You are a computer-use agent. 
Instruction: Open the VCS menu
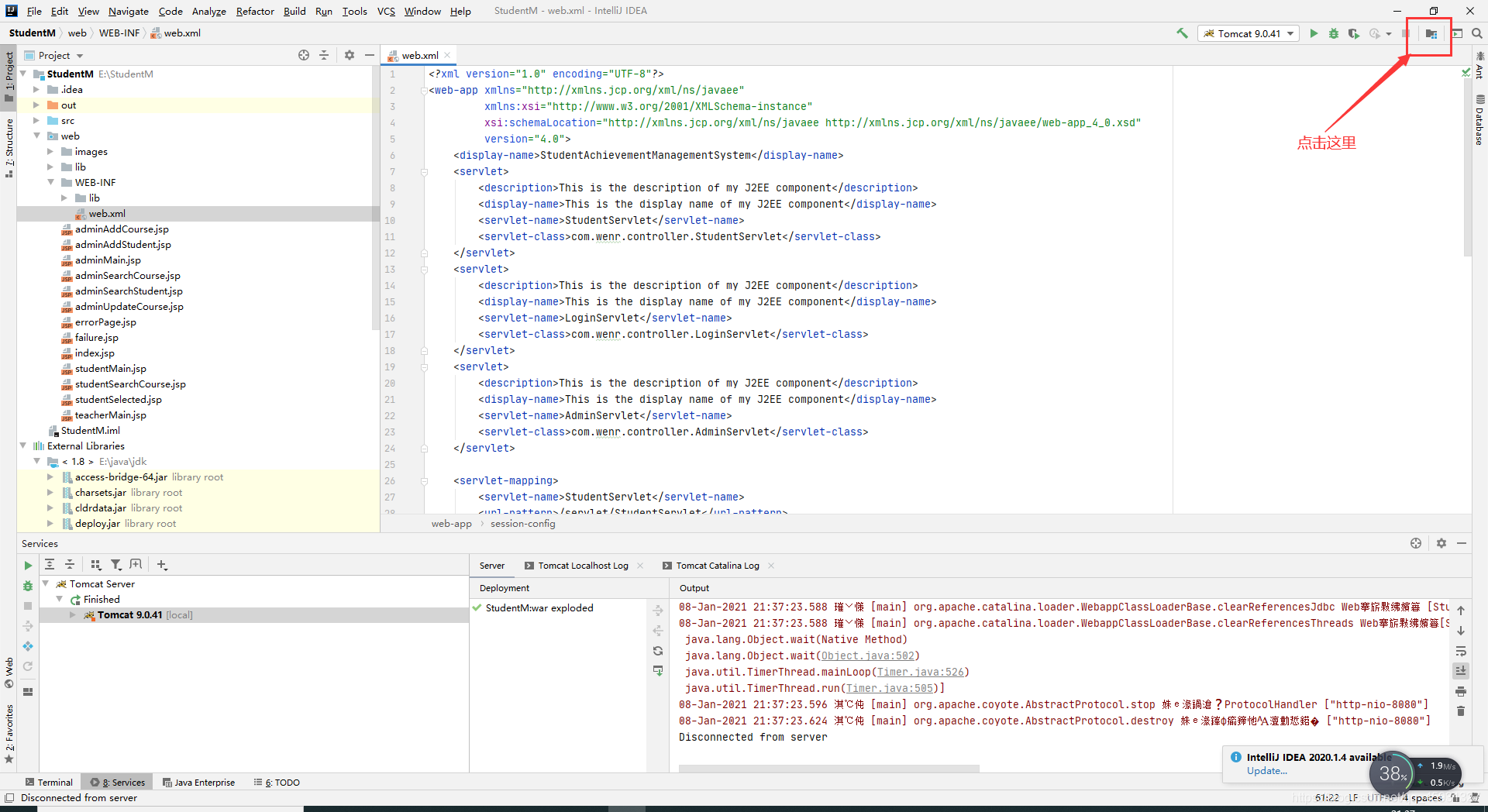coord(386,11)
